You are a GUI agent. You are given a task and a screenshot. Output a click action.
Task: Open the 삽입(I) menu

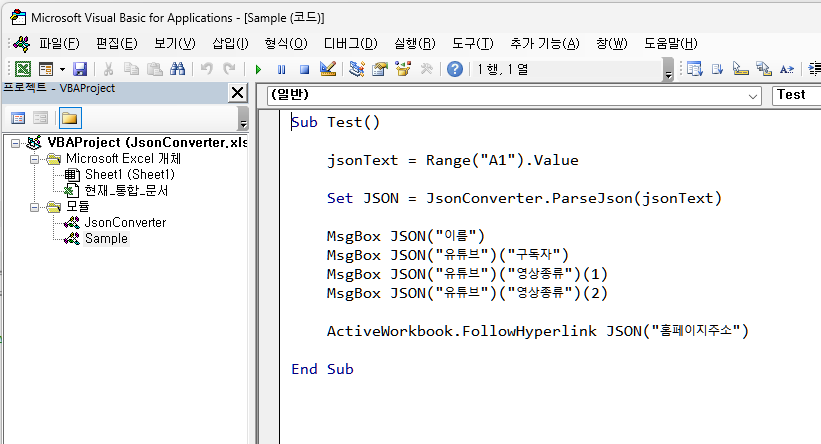point(230,43)
